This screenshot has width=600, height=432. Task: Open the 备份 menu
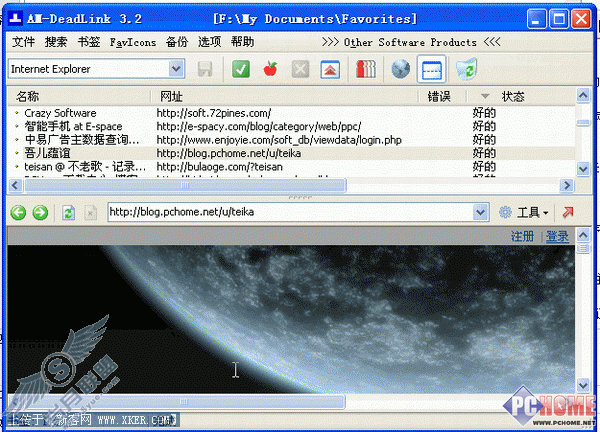(x=177, y=42)
